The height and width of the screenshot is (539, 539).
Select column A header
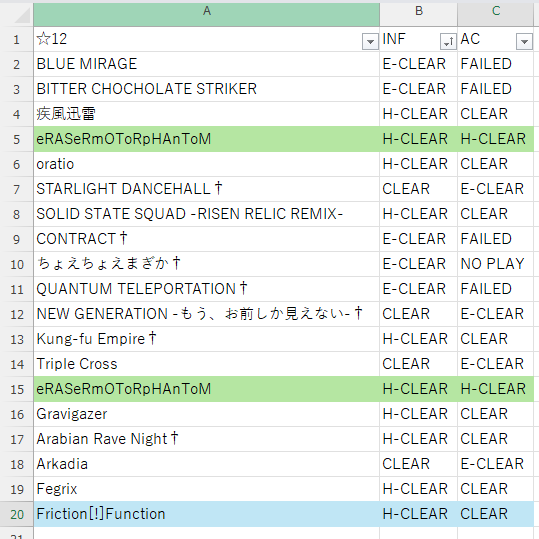(x=207, y=14)
